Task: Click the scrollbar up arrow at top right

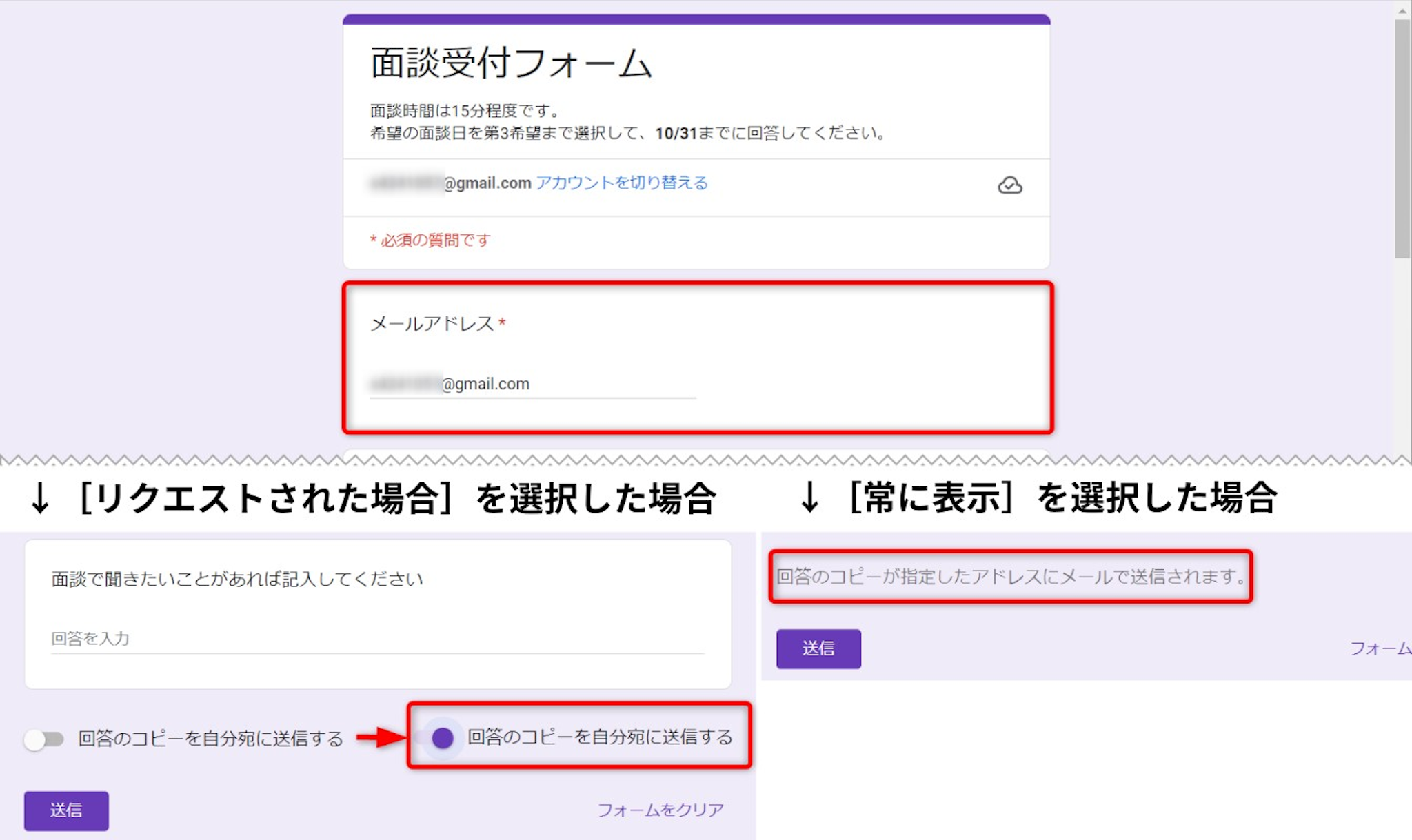Action: [1402, 10]
